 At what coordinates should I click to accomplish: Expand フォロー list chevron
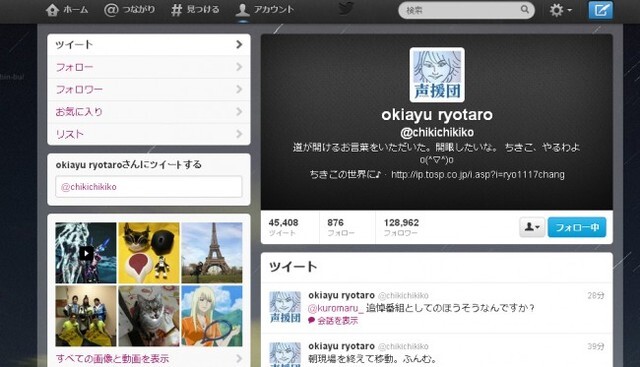pos(239,67)
